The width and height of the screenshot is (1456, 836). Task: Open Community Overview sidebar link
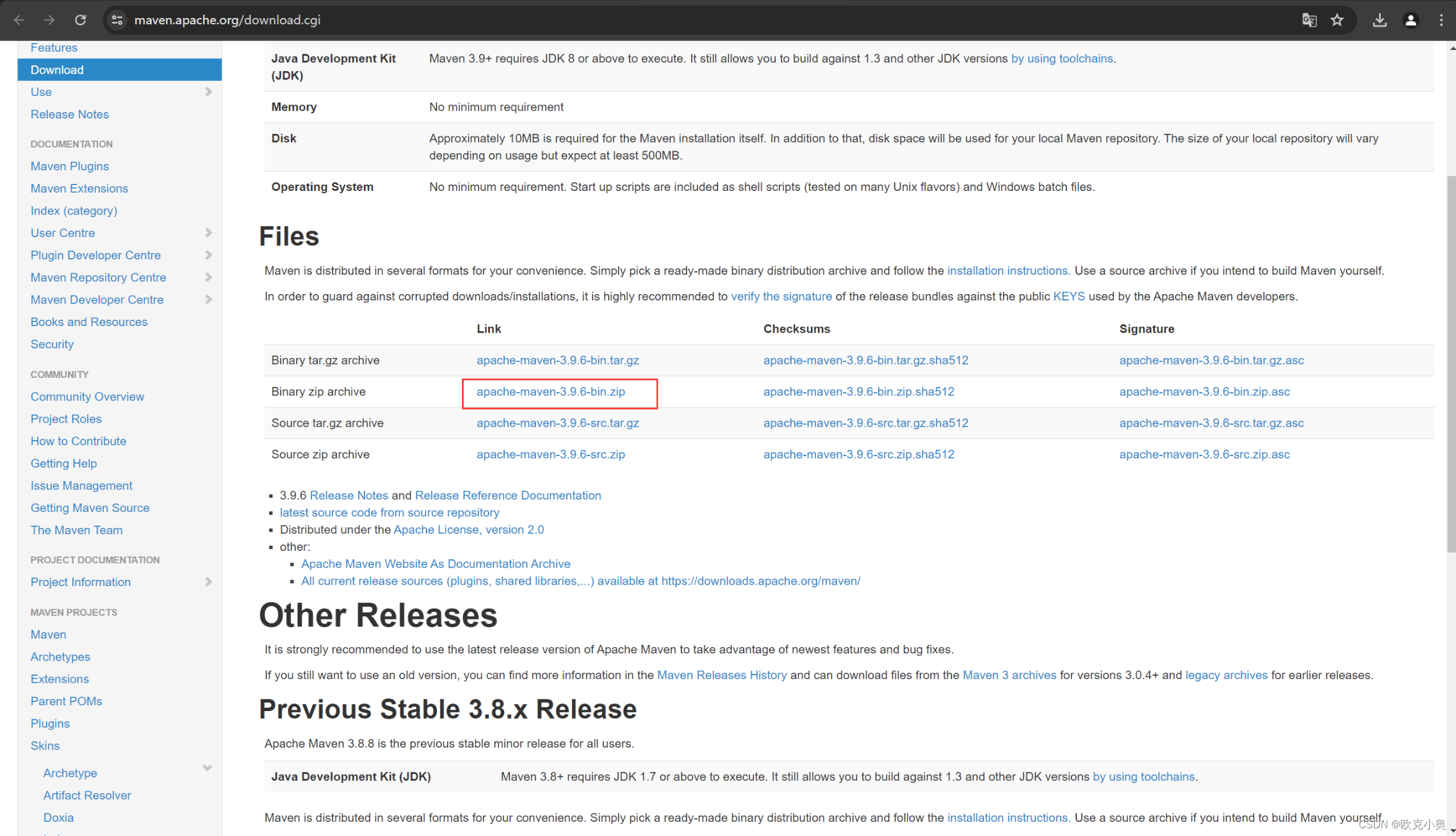pos(87,397)
